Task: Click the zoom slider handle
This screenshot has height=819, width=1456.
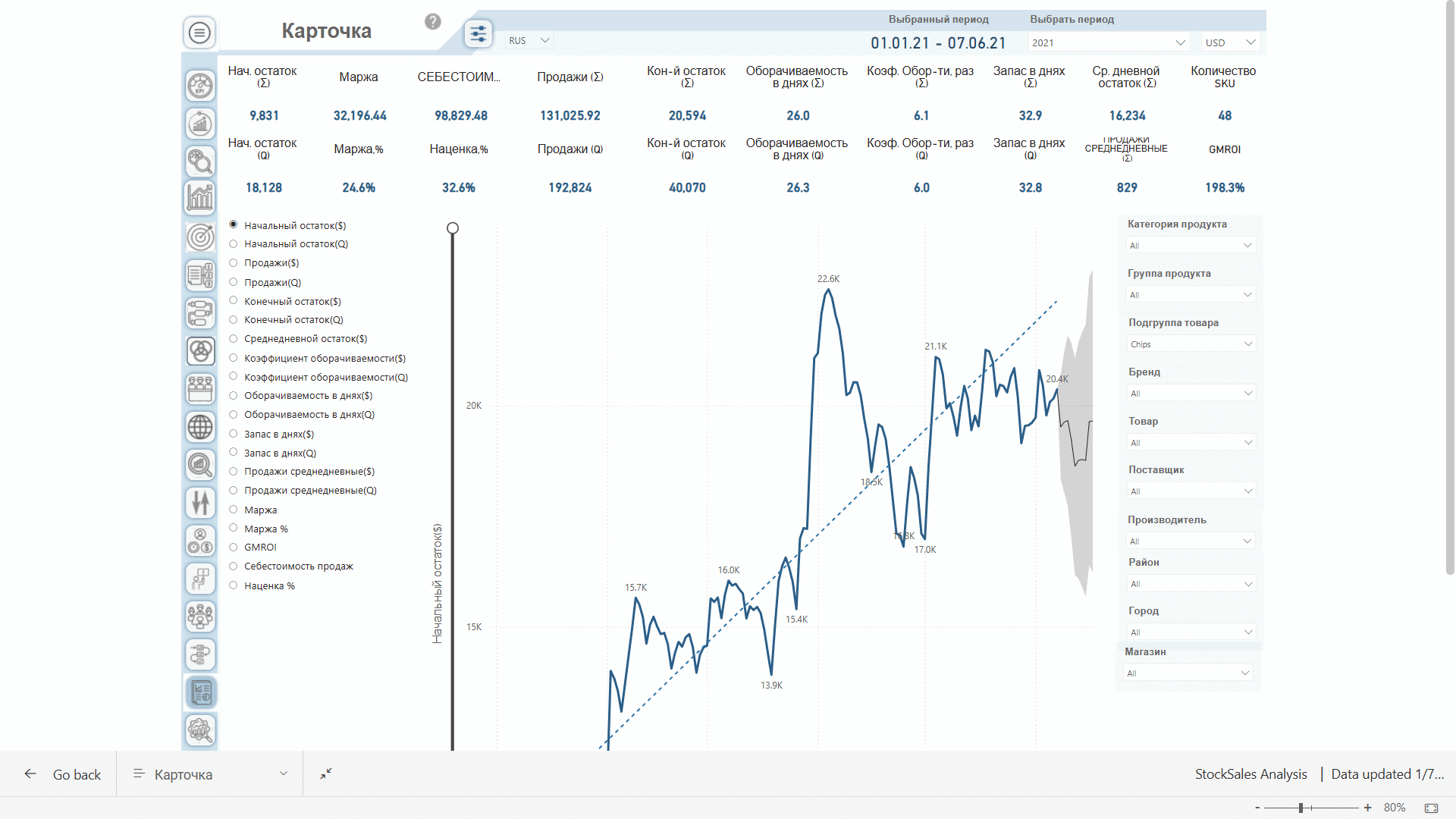Action: [x=1301, y=808]
